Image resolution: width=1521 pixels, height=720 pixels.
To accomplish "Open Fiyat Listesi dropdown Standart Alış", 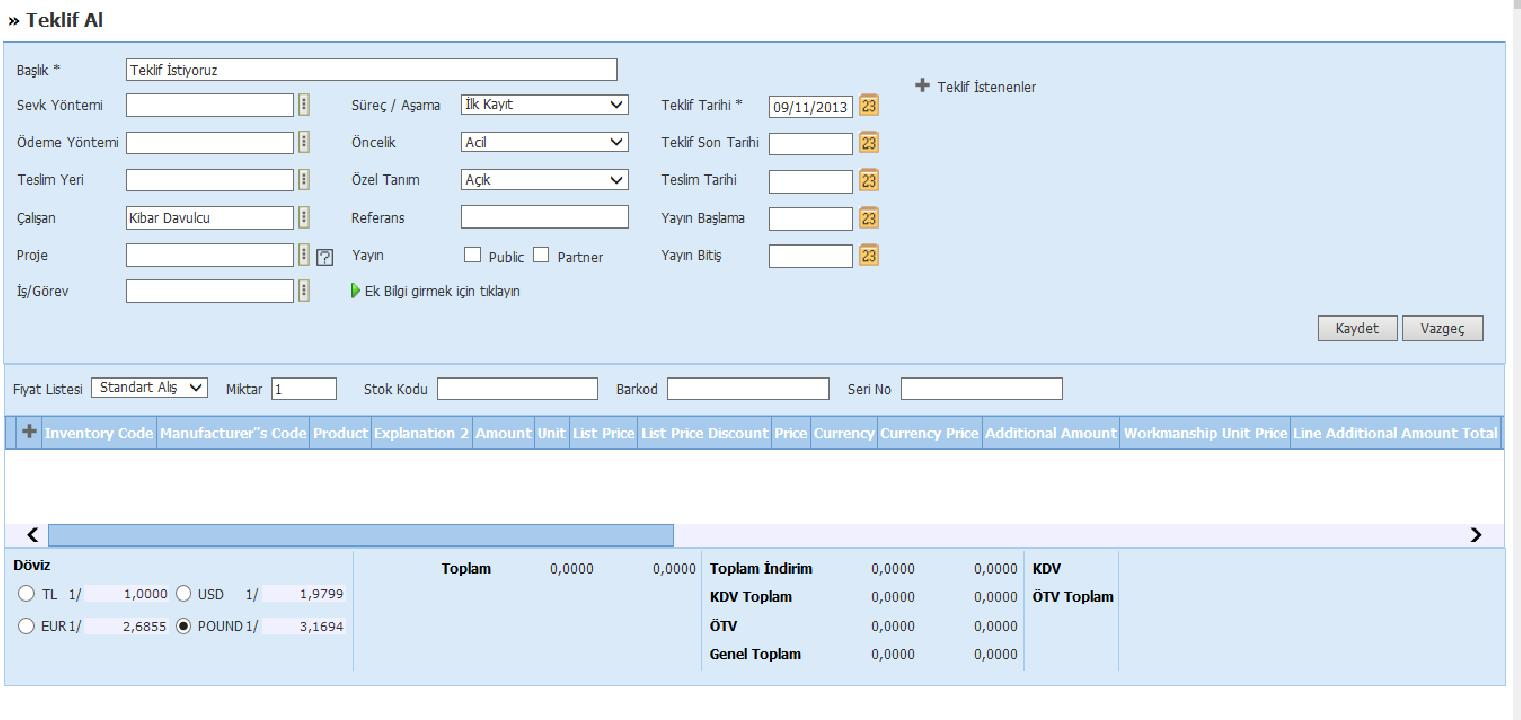I will pyautogui.click(x=150, y=387).
